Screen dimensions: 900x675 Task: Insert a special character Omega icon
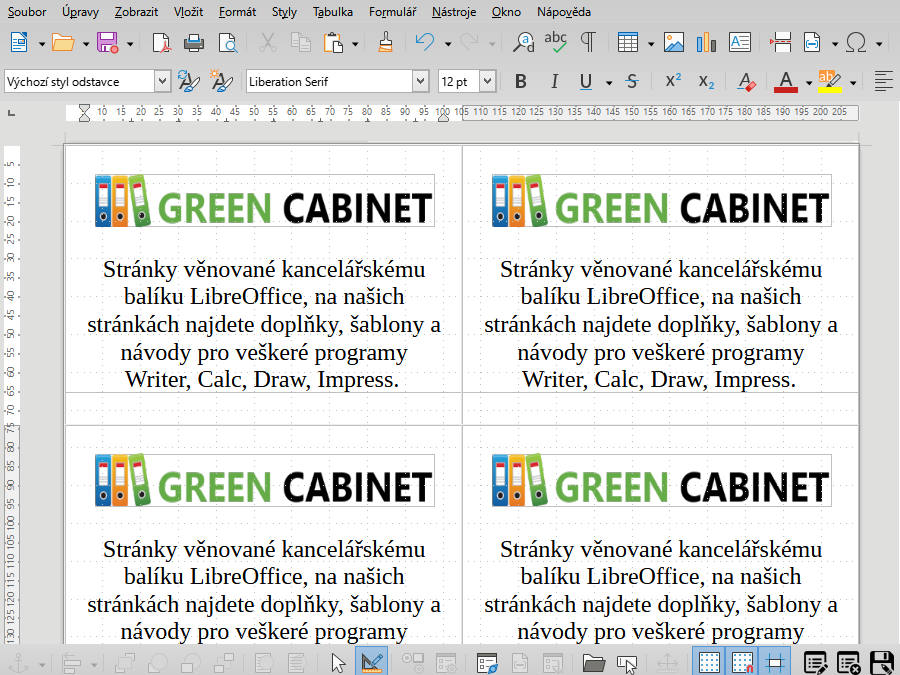[x=856, y=42]
